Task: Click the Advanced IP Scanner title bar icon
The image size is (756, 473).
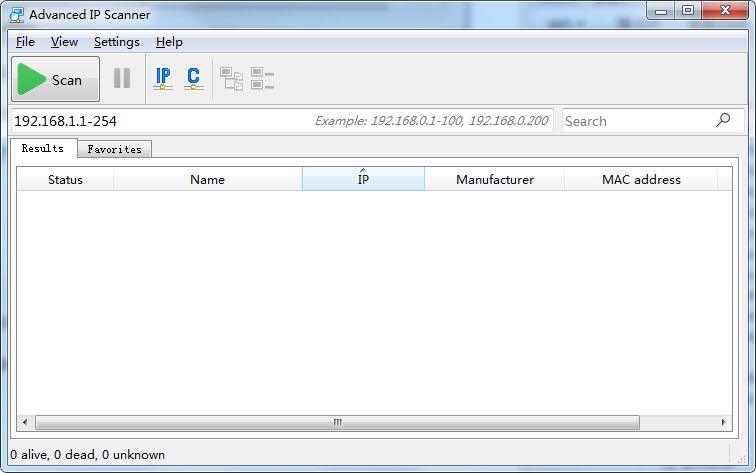Action: (17, 13)
